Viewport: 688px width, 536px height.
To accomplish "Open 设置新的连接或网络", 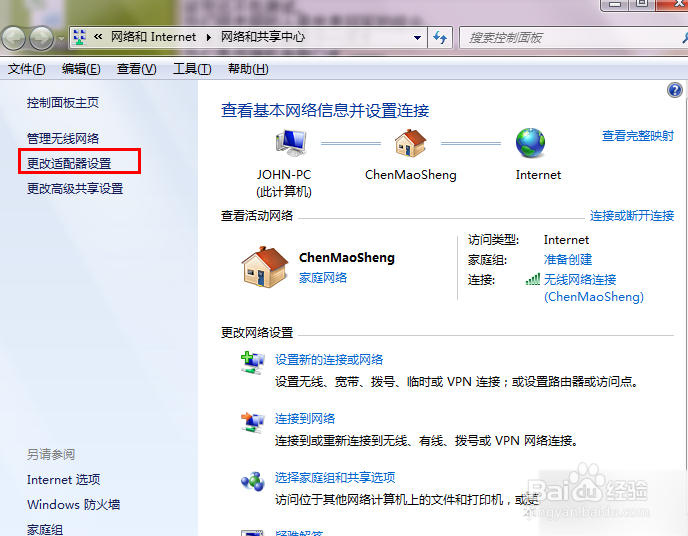I will (329, 360).
